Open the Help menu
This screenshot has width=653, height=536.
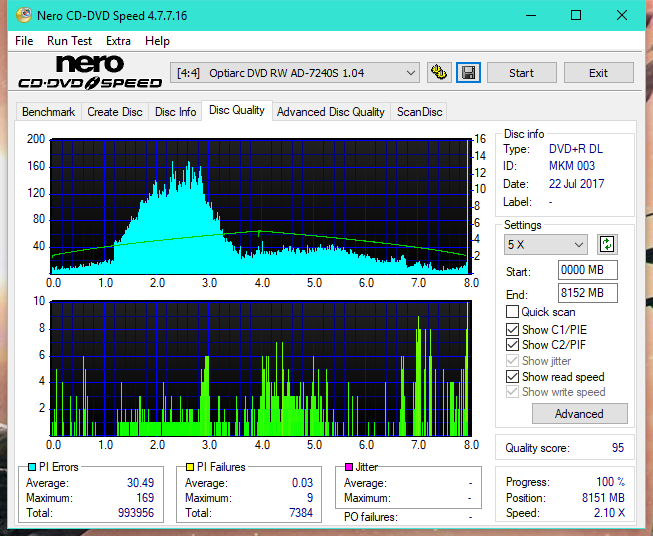[x=157, y=41]
